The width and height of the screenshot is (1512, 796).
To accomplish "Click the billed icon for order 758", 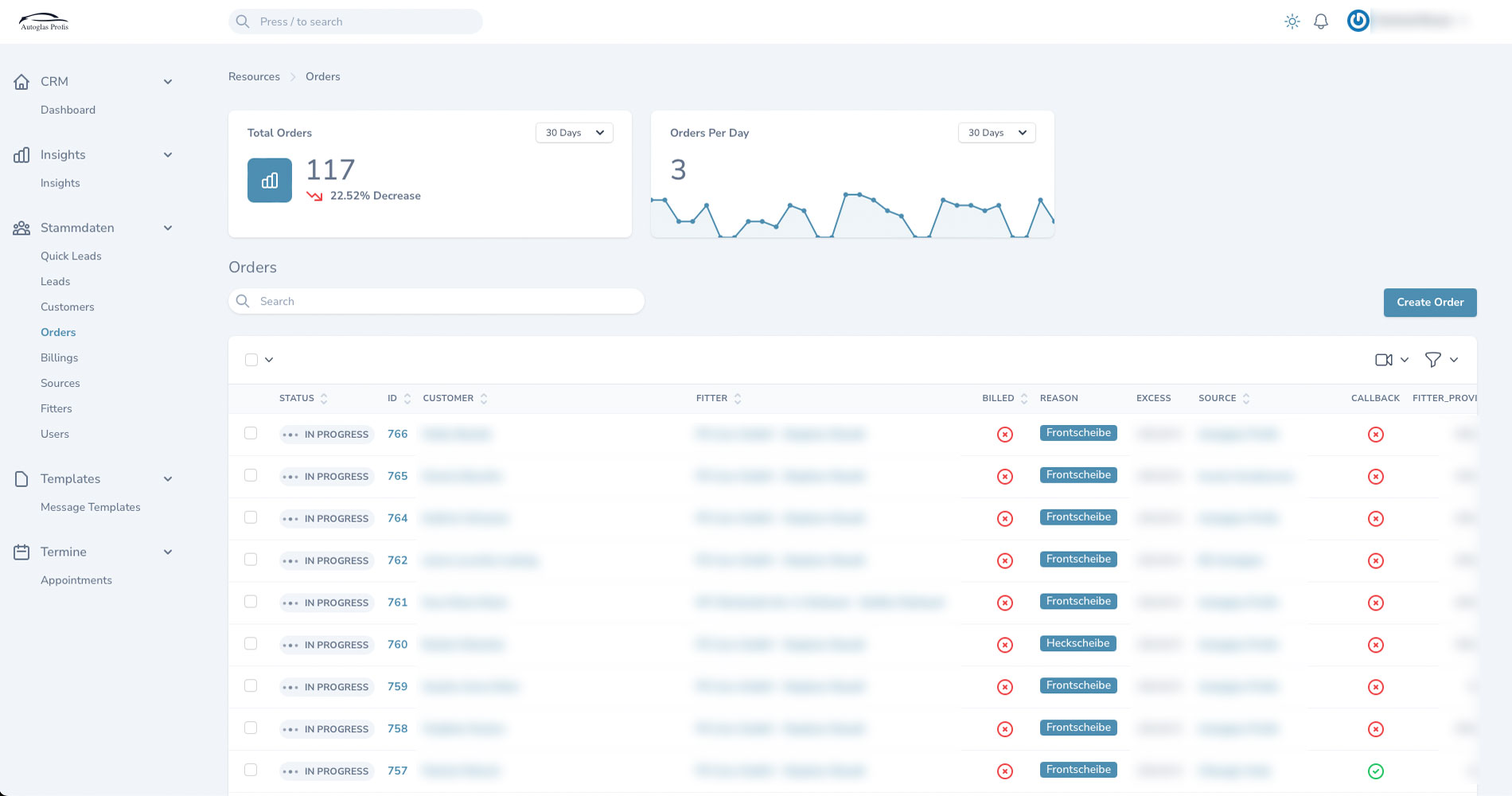I will (1005, 729).
